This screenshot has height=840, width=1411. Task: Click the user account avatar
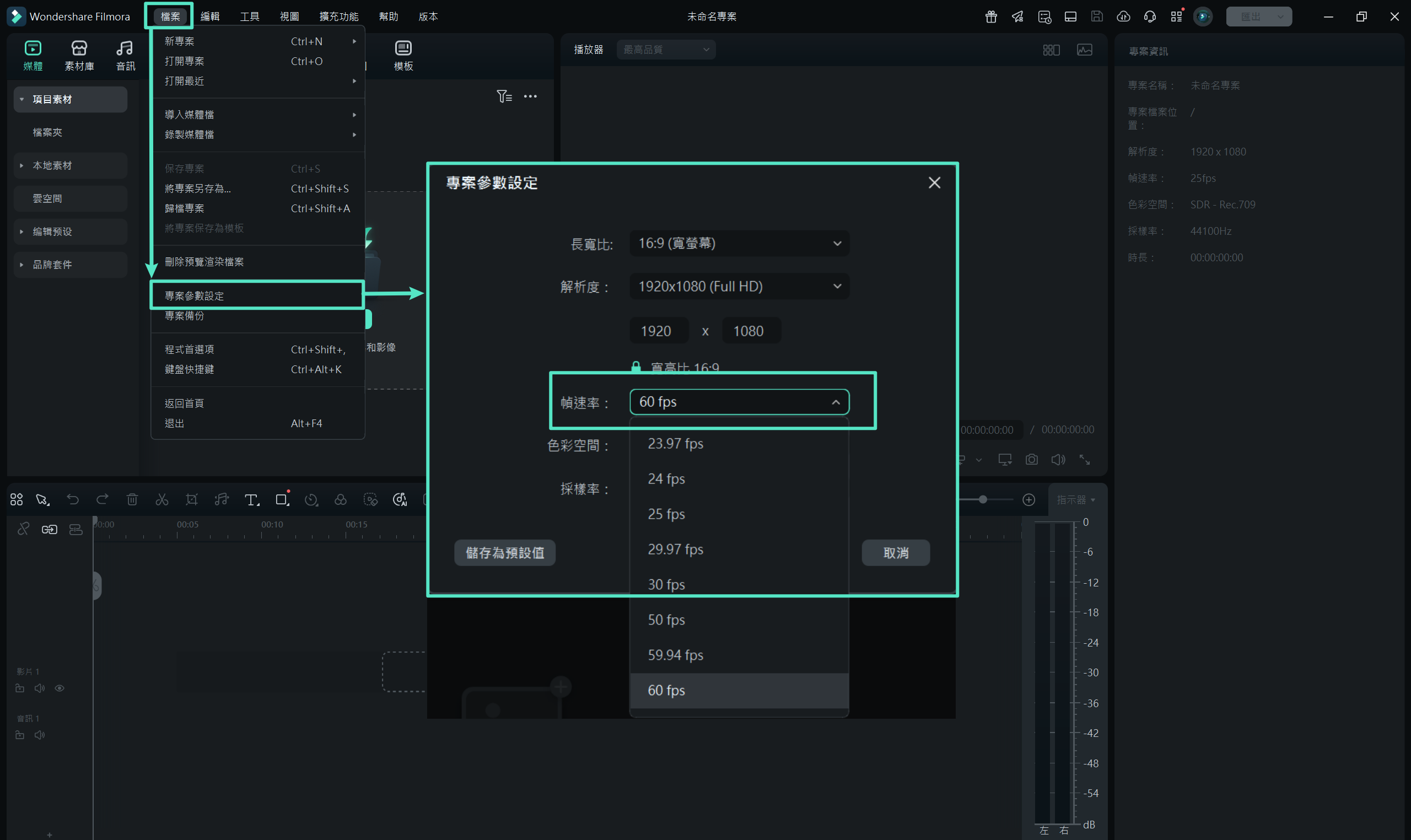1203,17
